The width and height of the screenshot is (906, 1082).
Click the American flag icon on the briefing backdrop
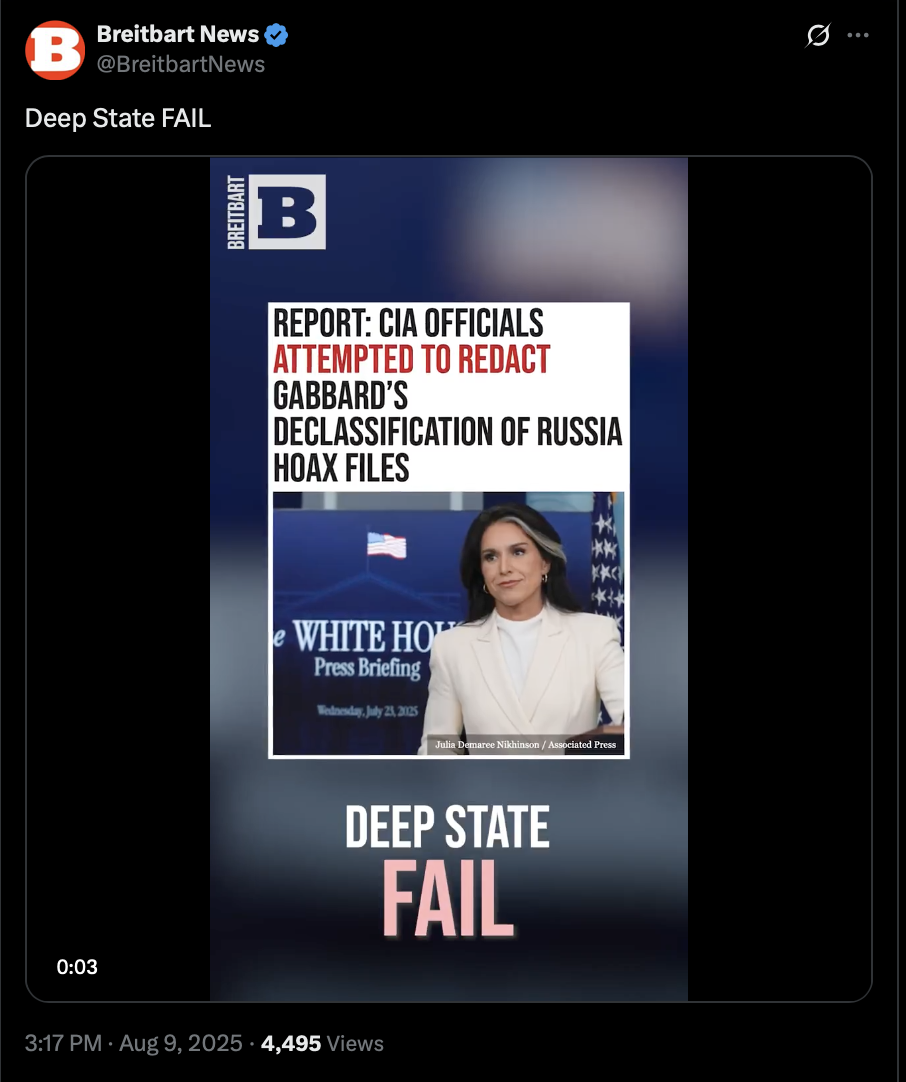(x=386, y=545)
